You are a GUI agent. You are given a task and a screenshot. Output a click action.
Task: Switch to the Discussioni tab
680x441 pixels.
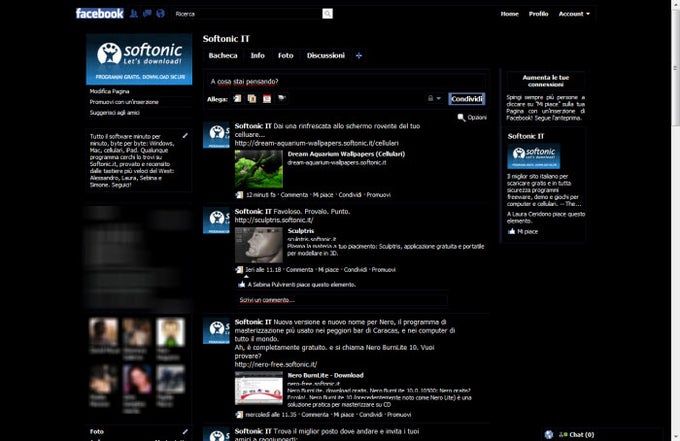326,56
